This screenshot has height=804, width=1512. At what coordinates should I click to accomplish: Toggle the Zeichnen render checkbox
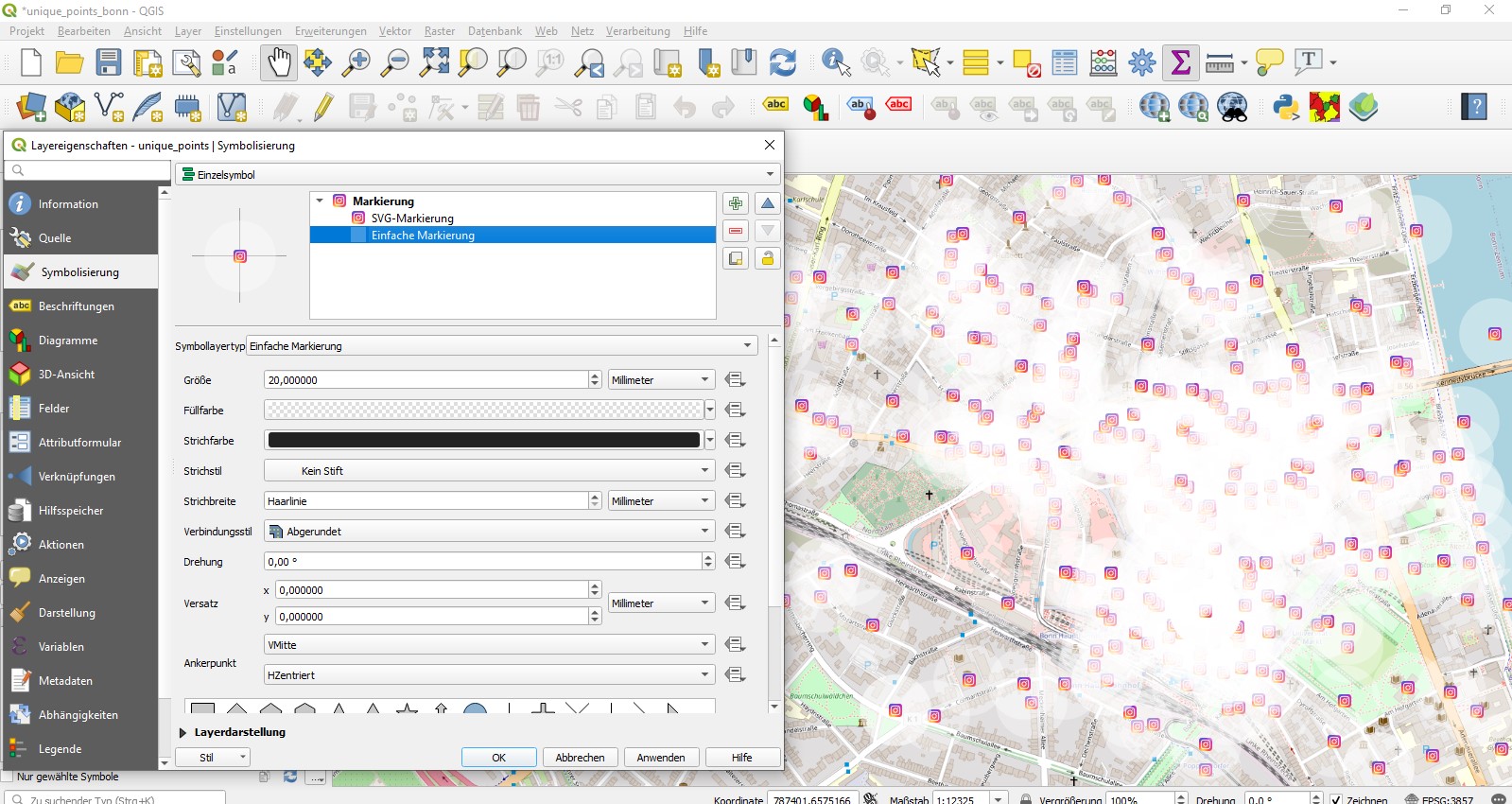pos(1335,799)
